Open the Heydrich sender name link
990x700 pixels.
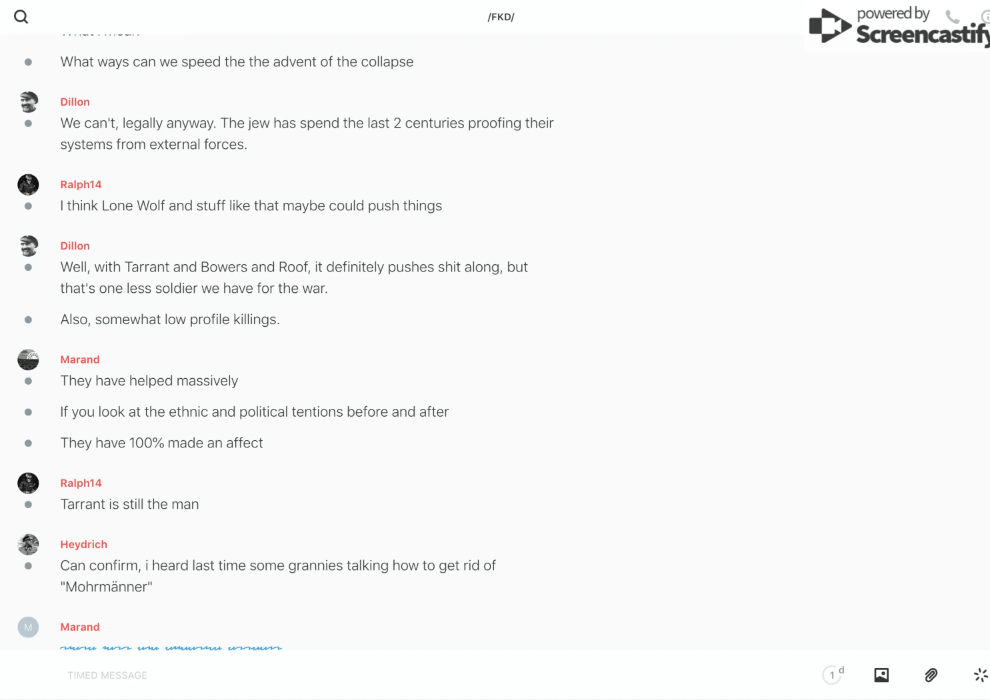(x=84, y=544)
